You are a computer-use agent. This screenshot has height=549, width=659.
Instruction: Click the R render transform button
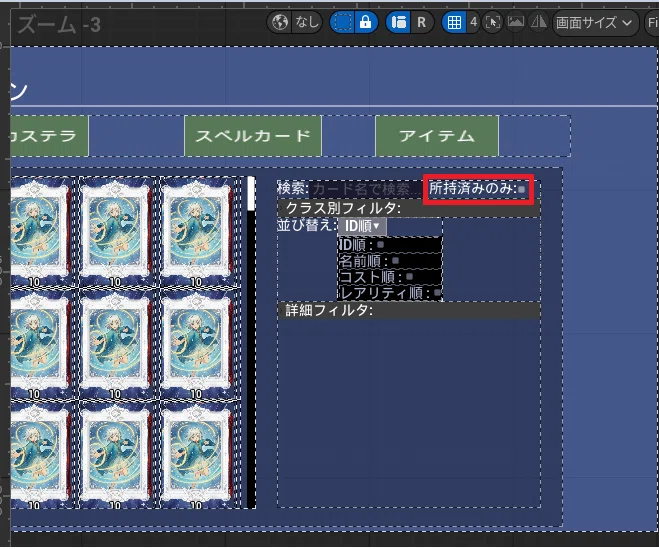[421, 22]
